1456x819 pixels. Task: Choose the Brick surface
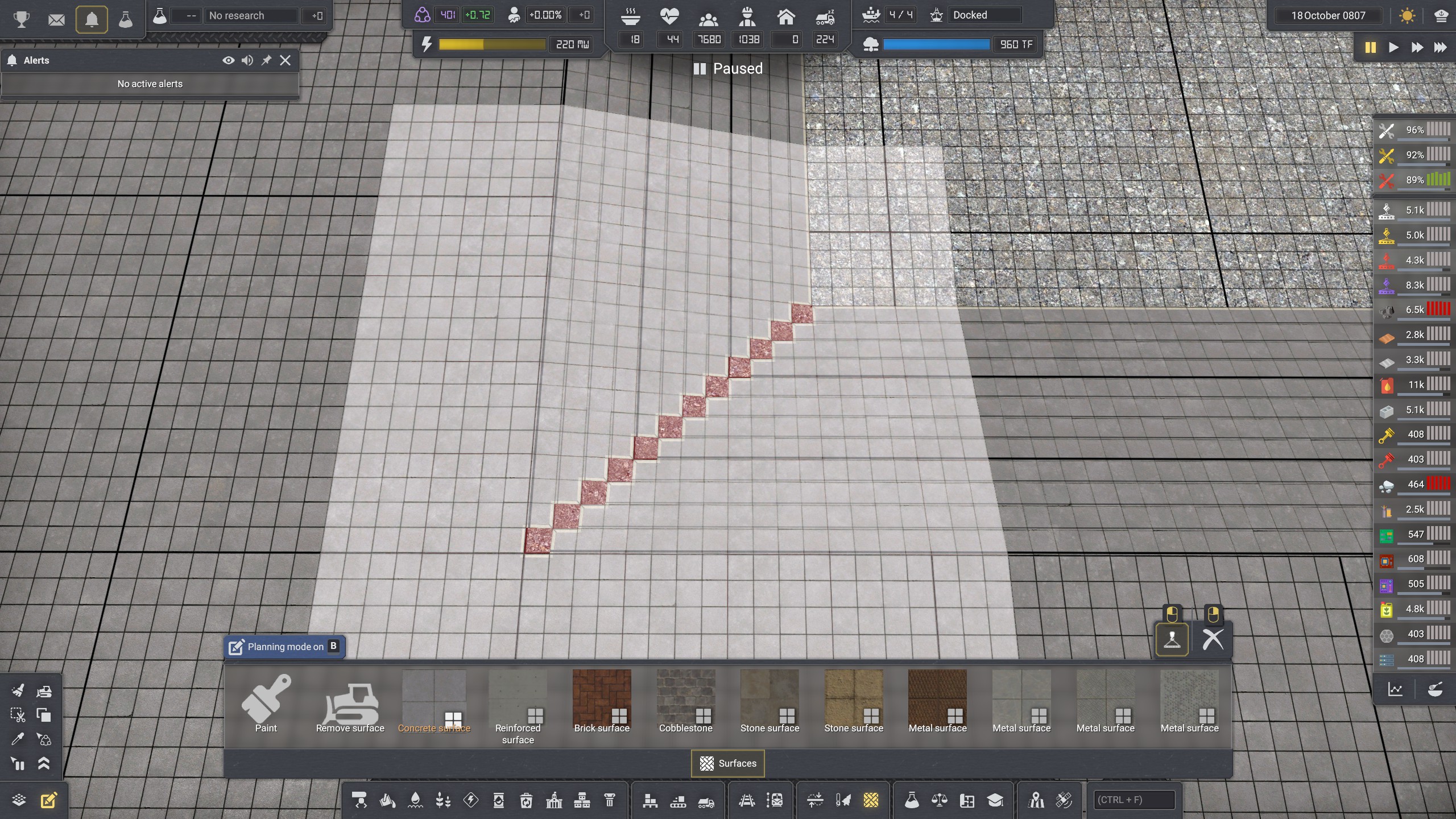click(x=602, y=703)
